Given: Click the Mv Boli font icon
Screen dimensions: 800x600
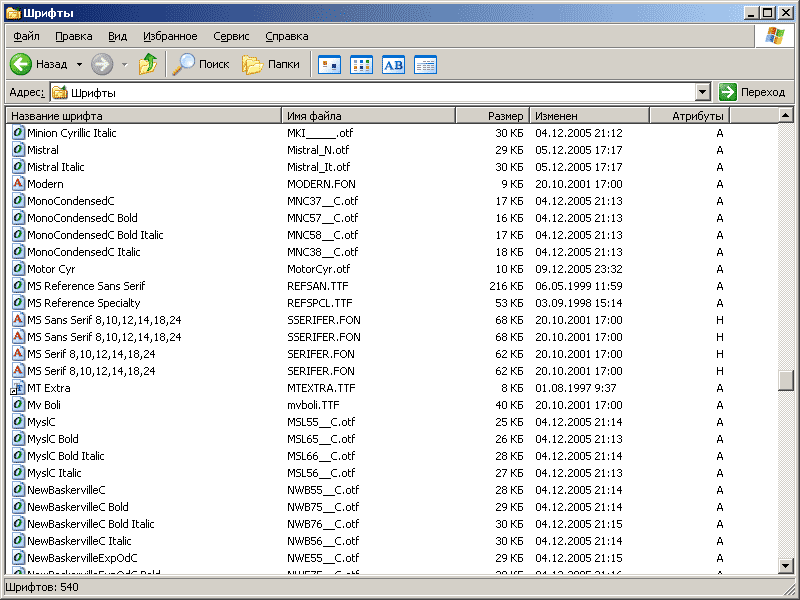Looking at the screenshot, I should click(x=18, y=405).
